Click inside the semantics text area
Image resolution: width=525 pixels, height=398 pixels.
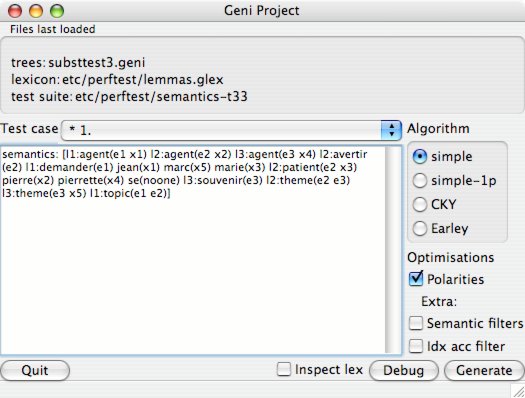pyautogui.click(x=193, y=250)
